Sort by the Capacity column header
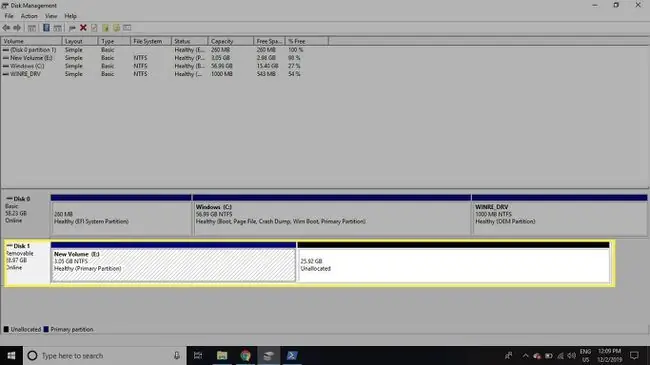Viewport: 650px width, 365px height. point(230,41)
